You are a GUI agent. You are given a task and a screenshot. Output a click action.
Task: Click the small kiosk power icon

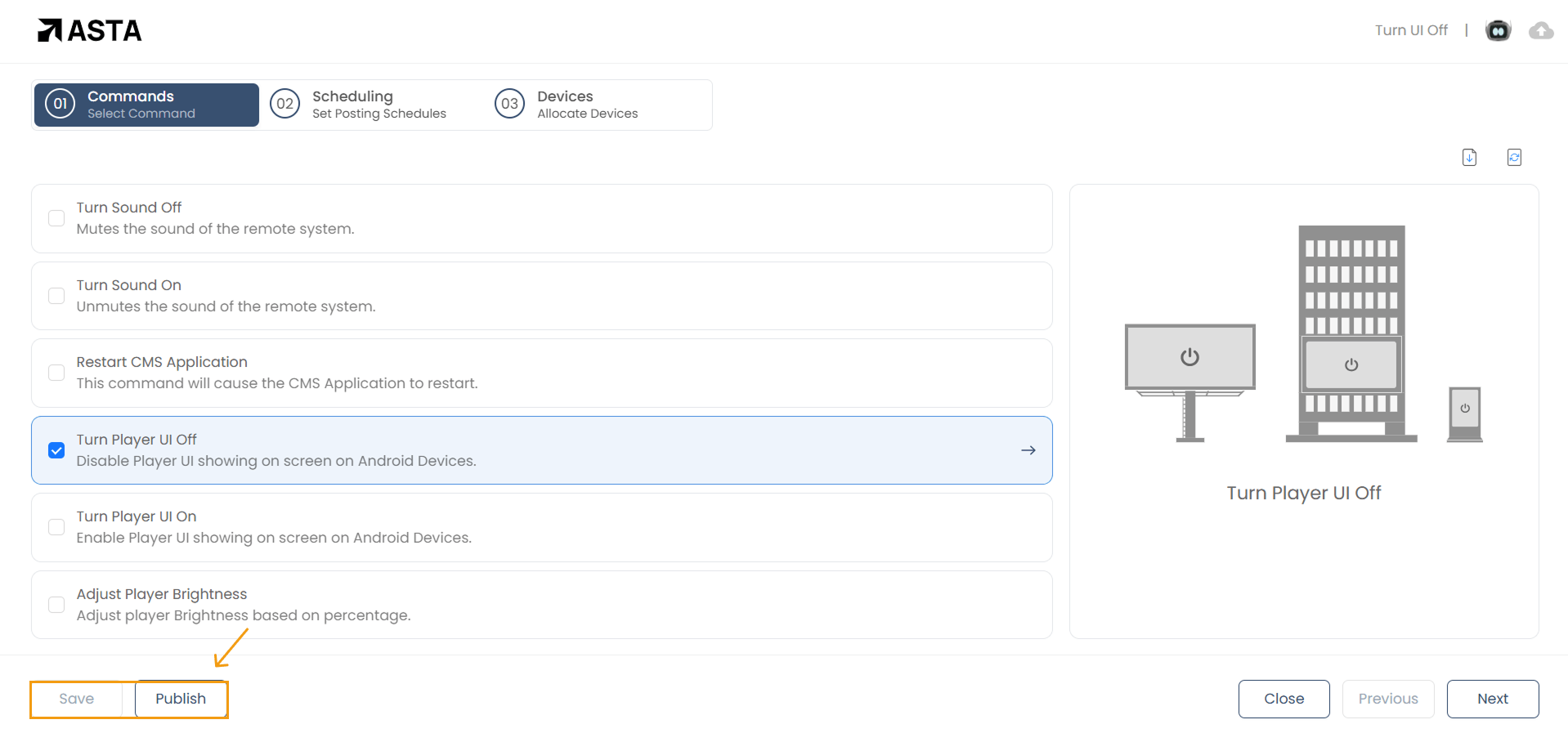pyautogui.click(x=1465, y=408)
